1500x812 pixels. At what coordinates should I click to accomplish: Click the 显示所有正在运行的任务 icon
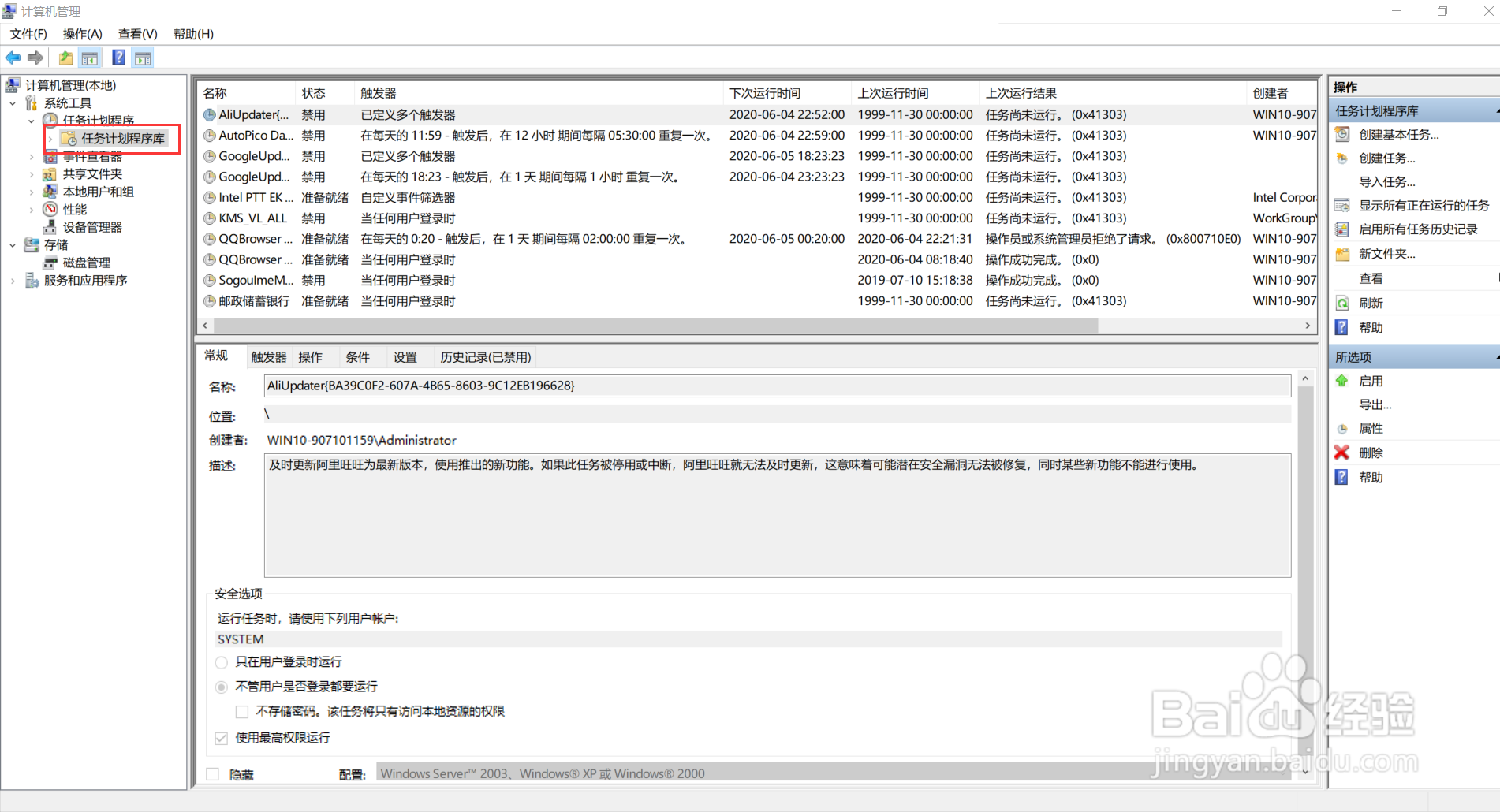click(1342, 205)
